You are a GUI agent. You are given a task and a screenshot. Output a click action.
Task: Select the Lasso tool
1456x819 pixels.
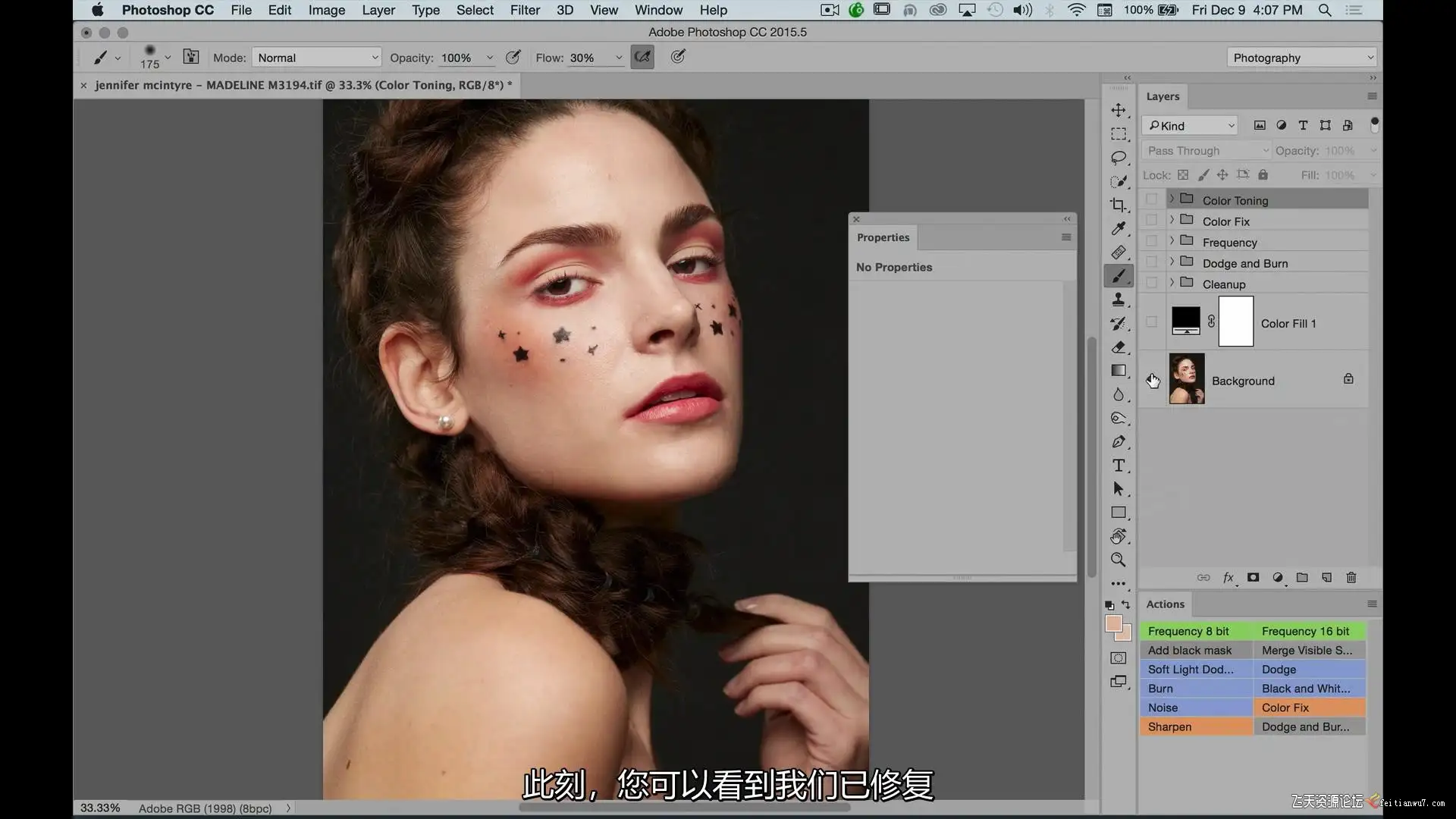point(1119,158)
